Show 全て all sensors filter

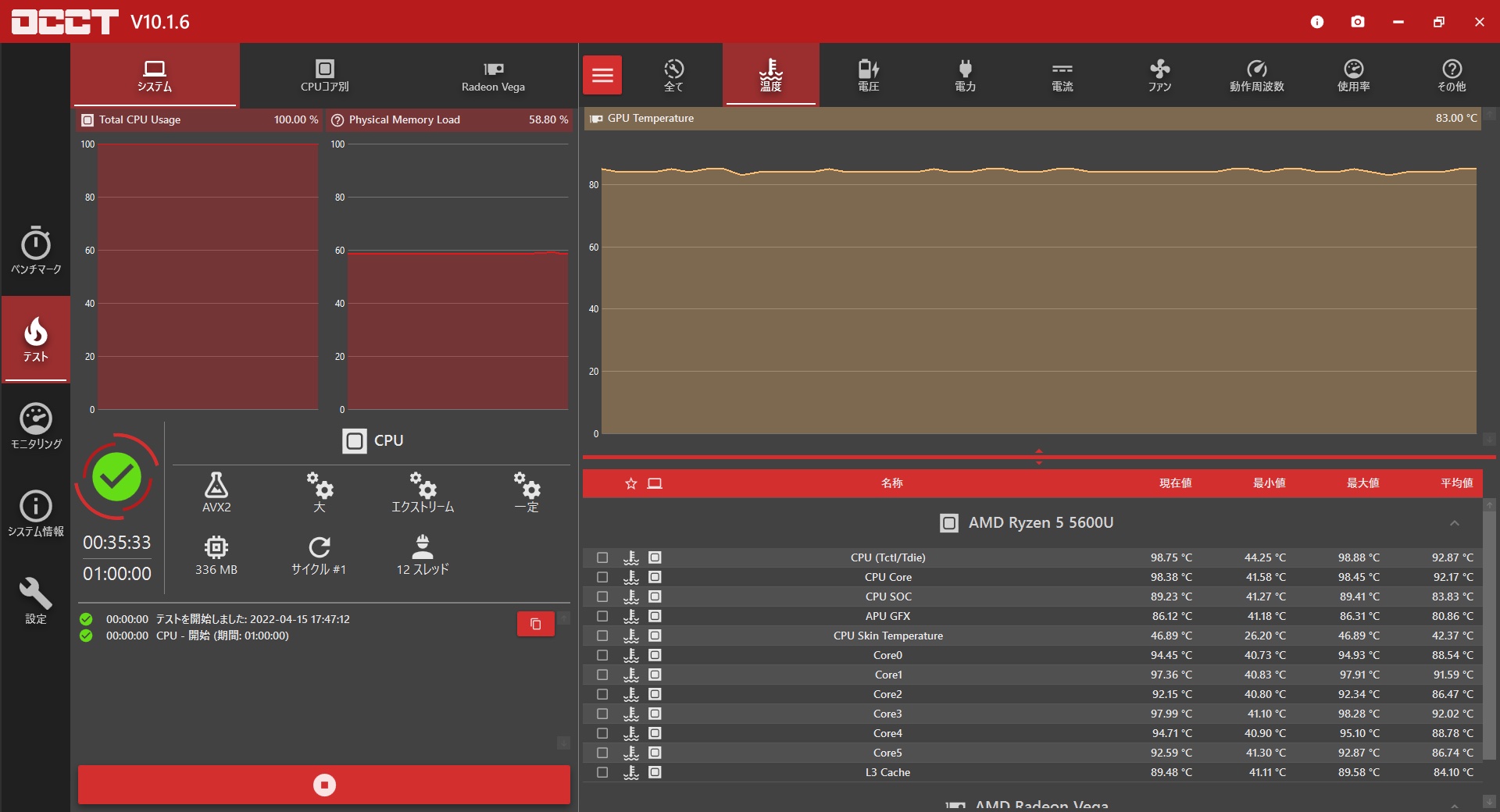[674, 75]
